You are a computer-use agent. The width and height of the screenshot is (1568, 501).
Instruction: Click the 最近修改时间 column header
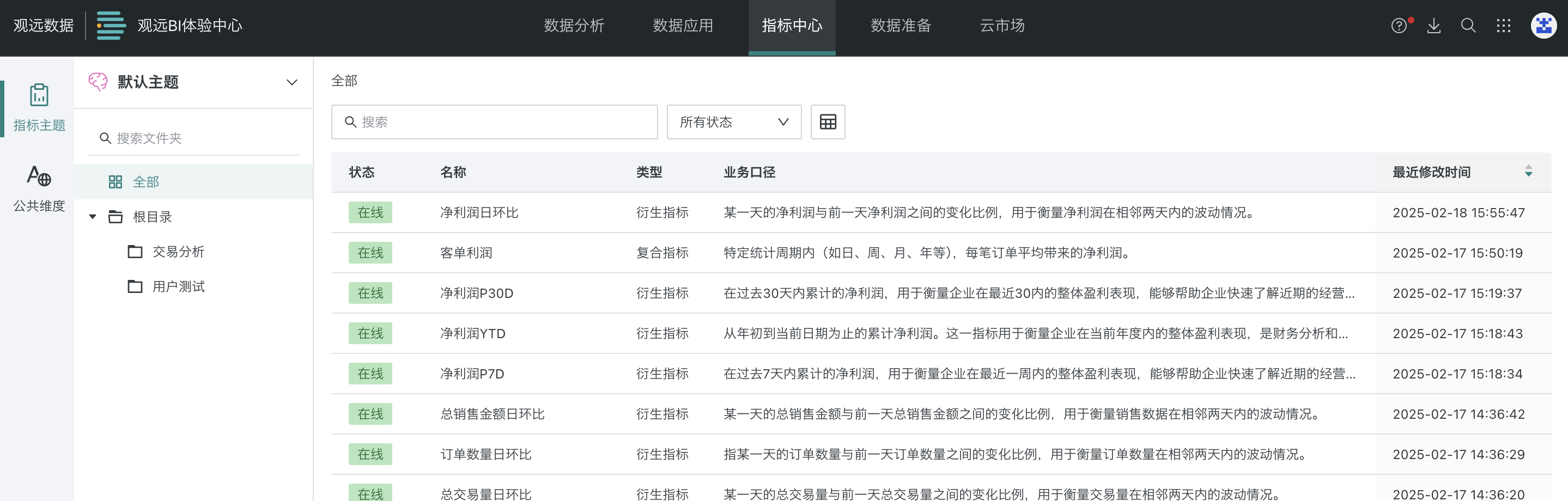pyautogui.click(x=1432, y=172)
